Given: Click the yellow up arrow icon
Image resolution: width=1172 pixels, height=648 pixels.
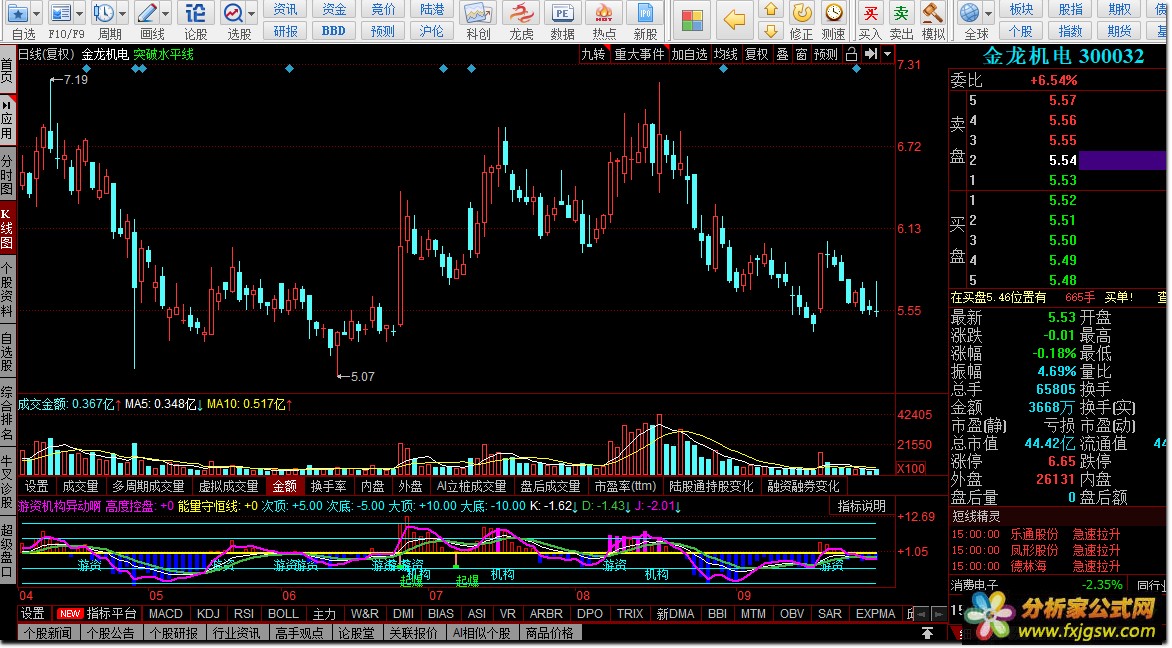Looking at the screenshot, I should point(771,10).
